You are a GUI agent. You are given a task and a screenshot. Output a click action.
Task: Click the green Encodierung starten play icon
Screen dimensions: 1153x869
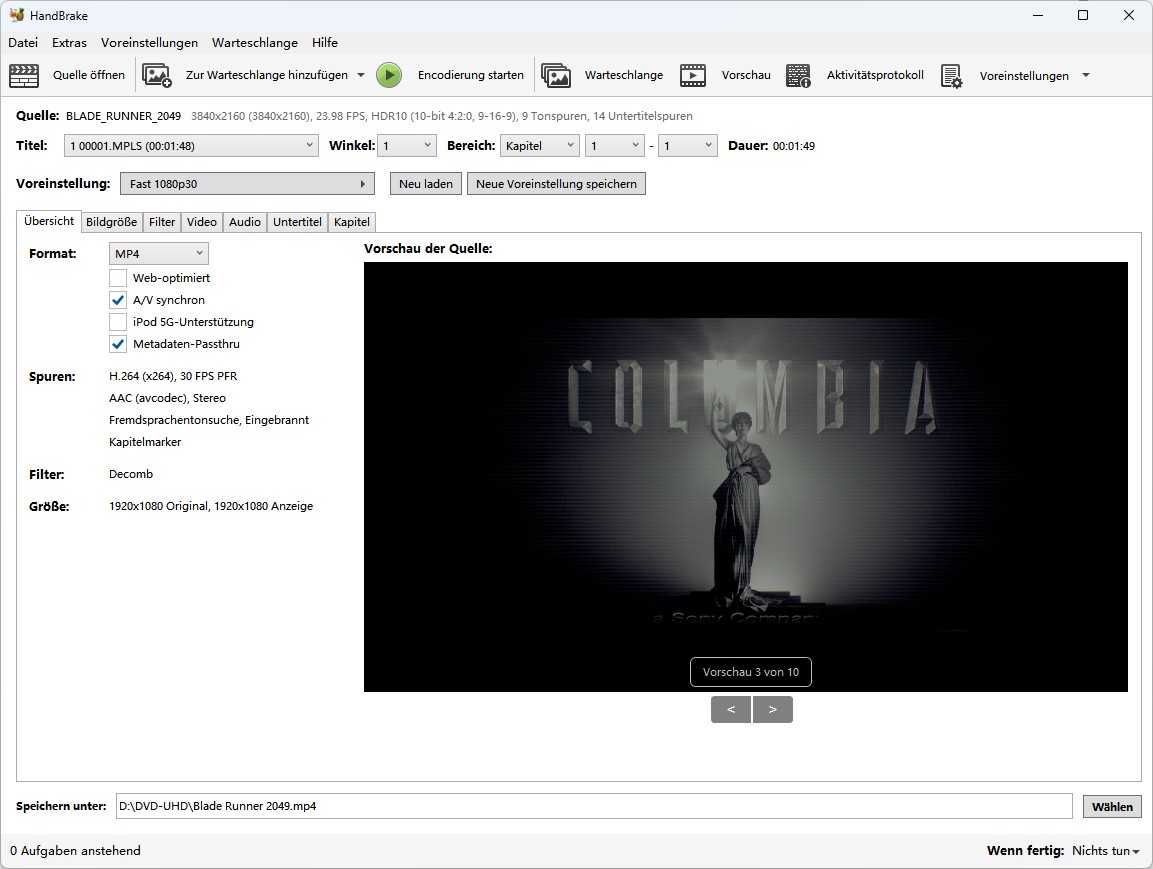click(x=389, y=75)
